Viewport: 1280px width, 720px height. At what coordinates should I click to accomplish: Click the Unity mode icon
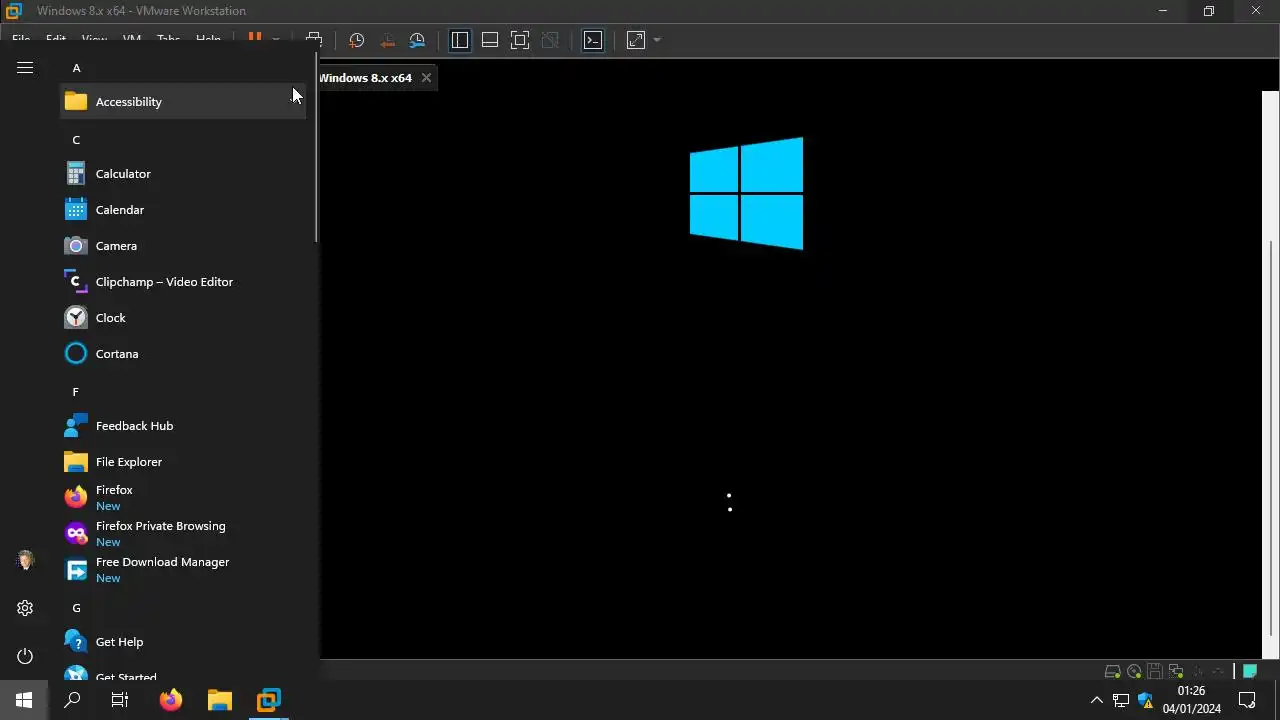click(550, 40)
